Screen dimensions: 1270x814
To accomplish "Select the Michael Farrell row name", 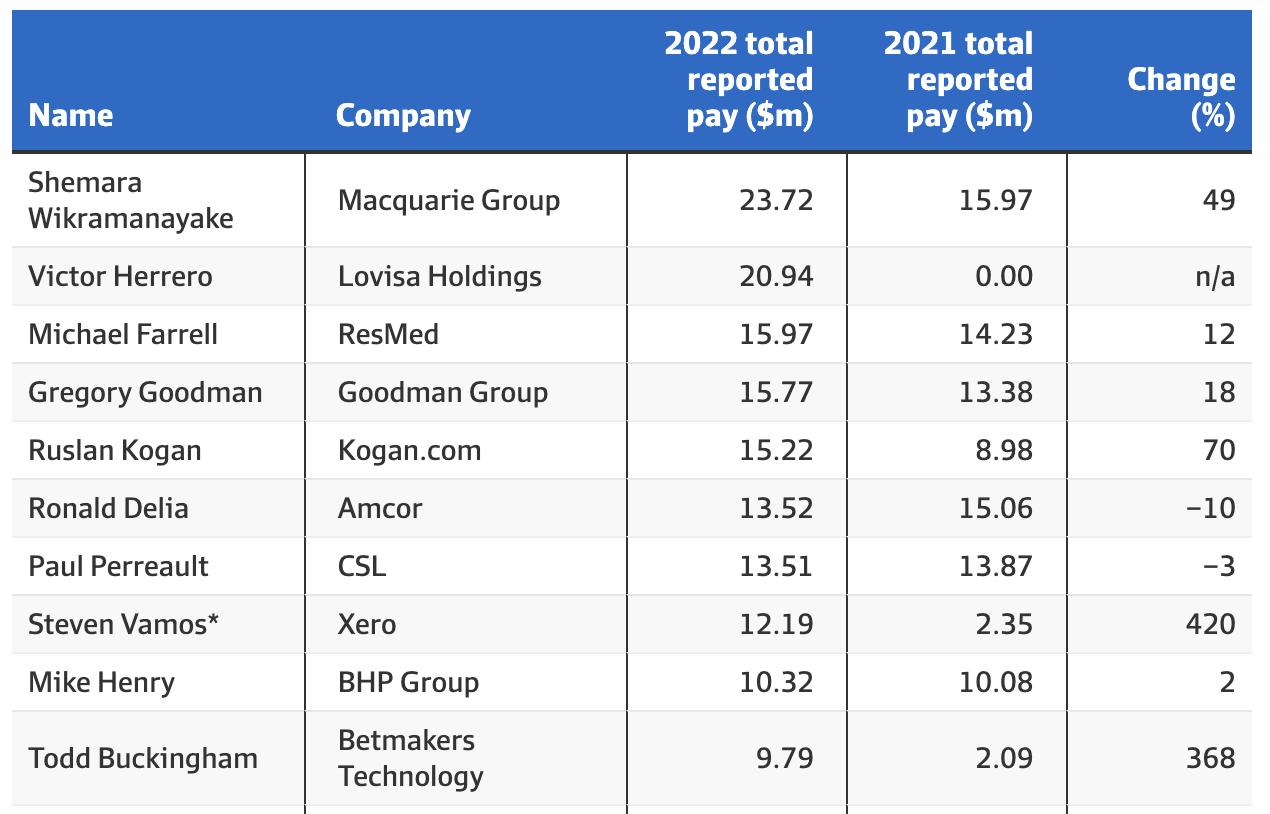I will click(123, 334).
